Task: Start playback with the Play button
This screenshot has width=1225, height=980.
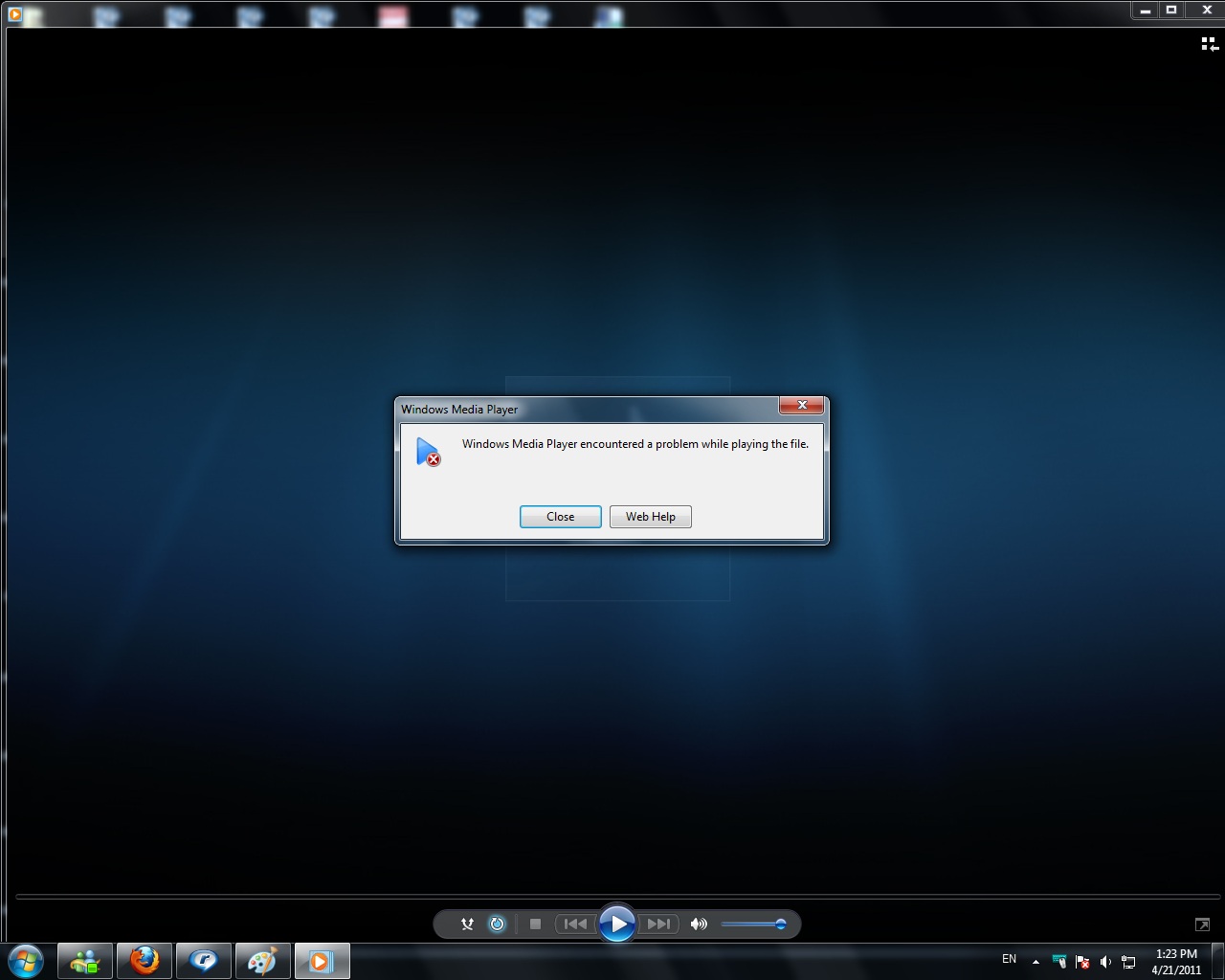Action: click(x=617, y=924)
